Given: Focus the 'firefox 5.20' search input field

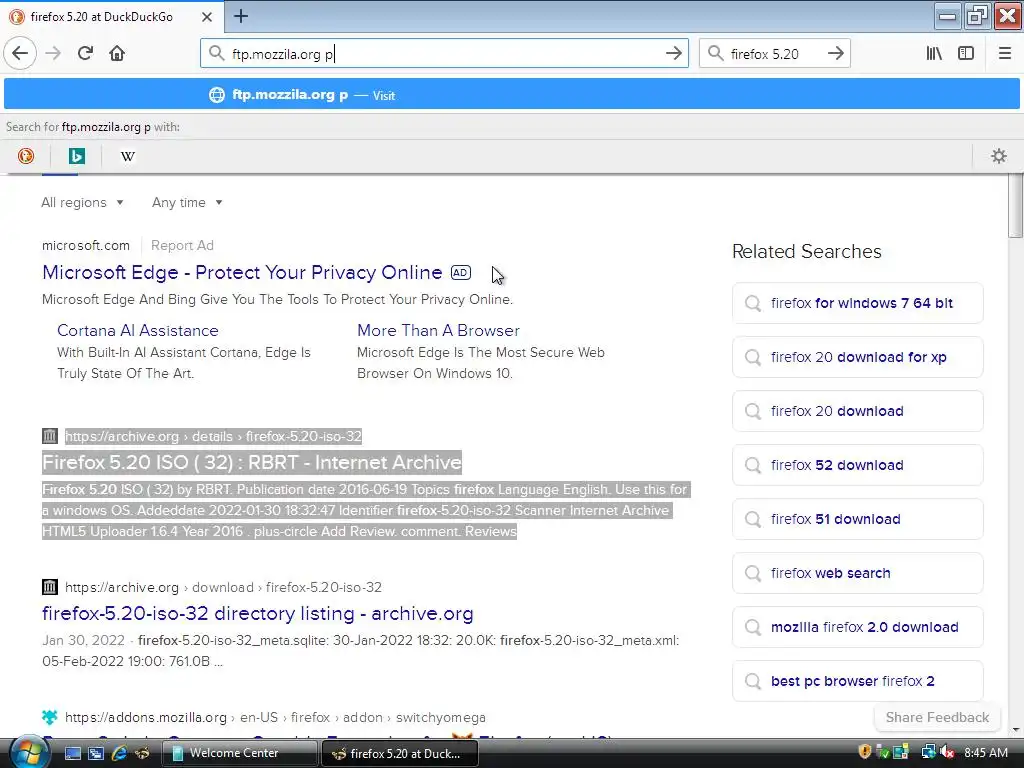Looking at the screenshot, I should click(774, 54).
